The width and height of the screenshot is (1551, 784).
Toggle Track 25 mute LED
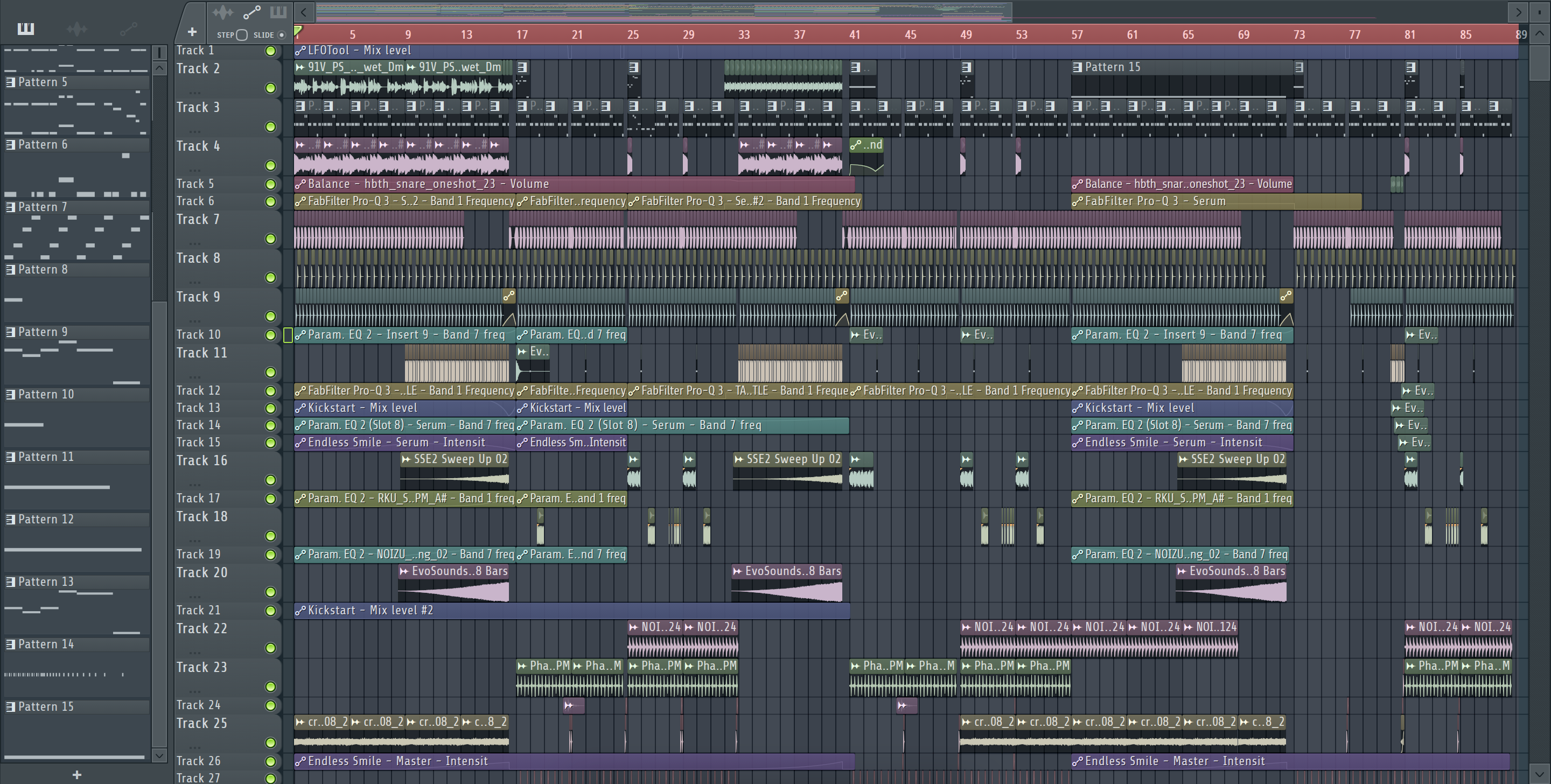coord(271,743)
